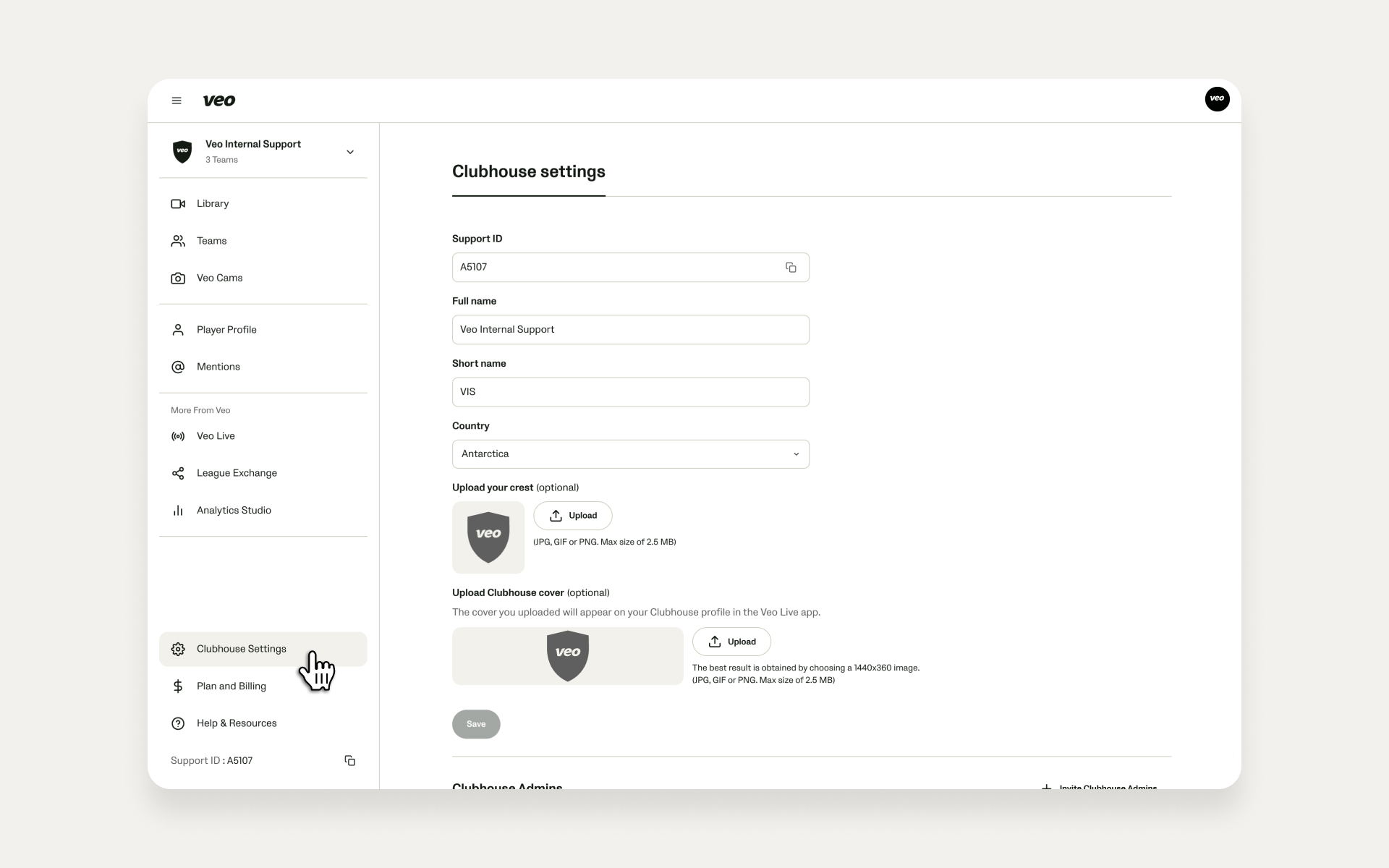This screenshot has width=1389, height=868.
Task: Click the crest preview thumbnail
Action: pos(488,537)
